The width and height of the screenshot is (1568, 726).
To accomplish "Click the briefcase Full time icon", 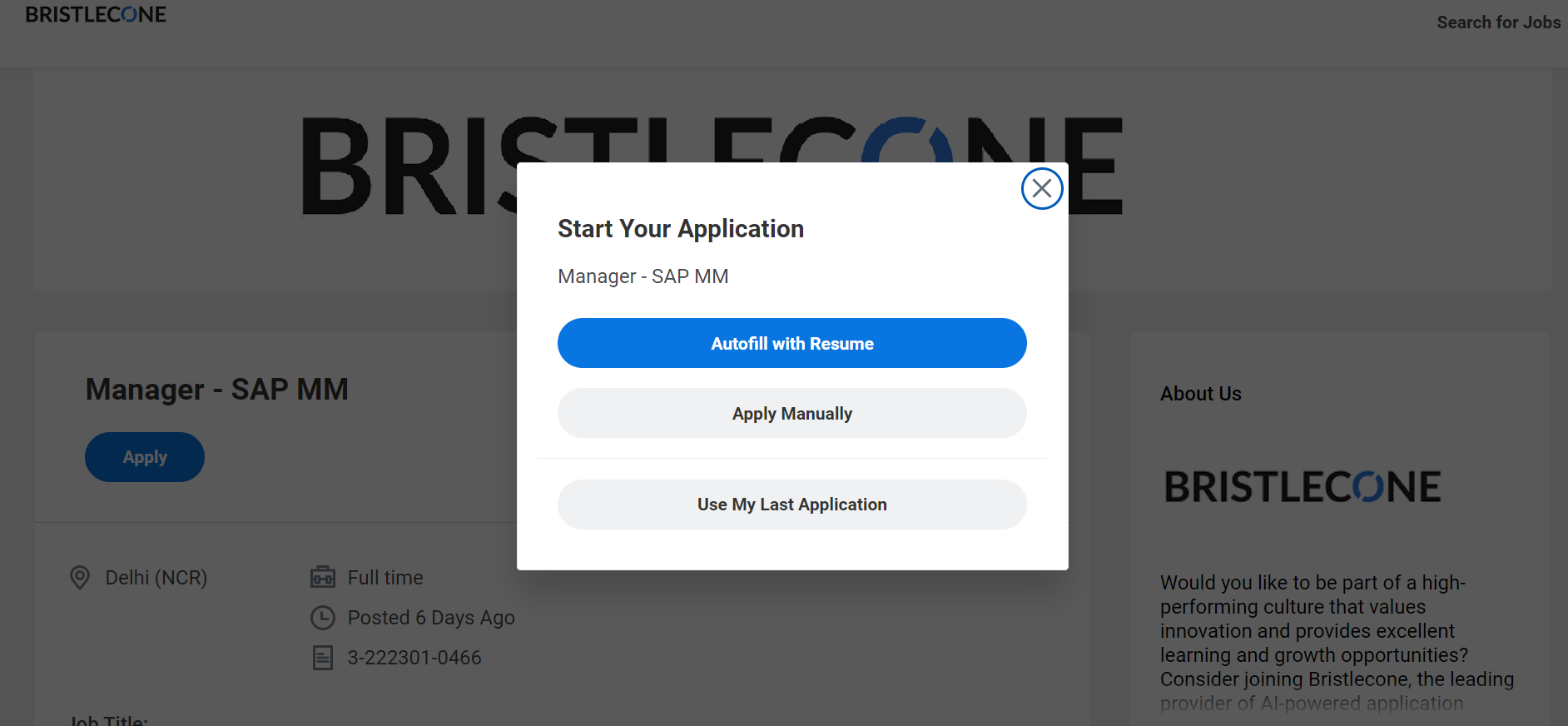I will point(323,577).
